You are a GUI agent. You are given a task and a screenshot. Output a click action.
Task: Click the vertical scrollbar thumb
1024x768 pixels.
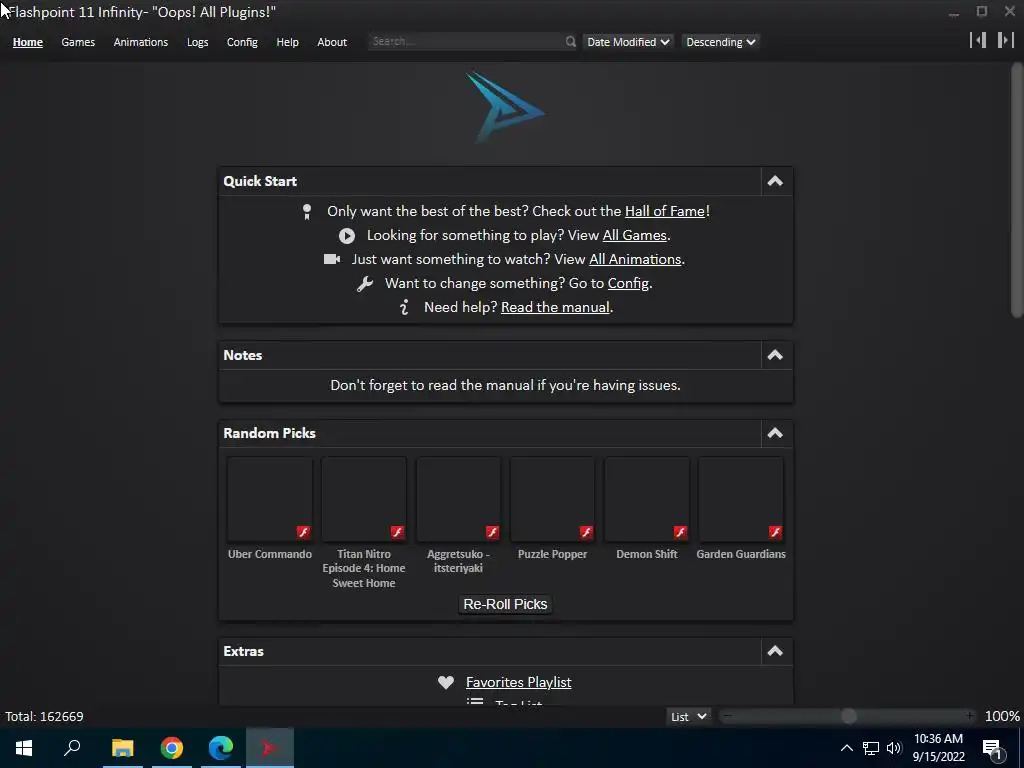coord(1017,190)
